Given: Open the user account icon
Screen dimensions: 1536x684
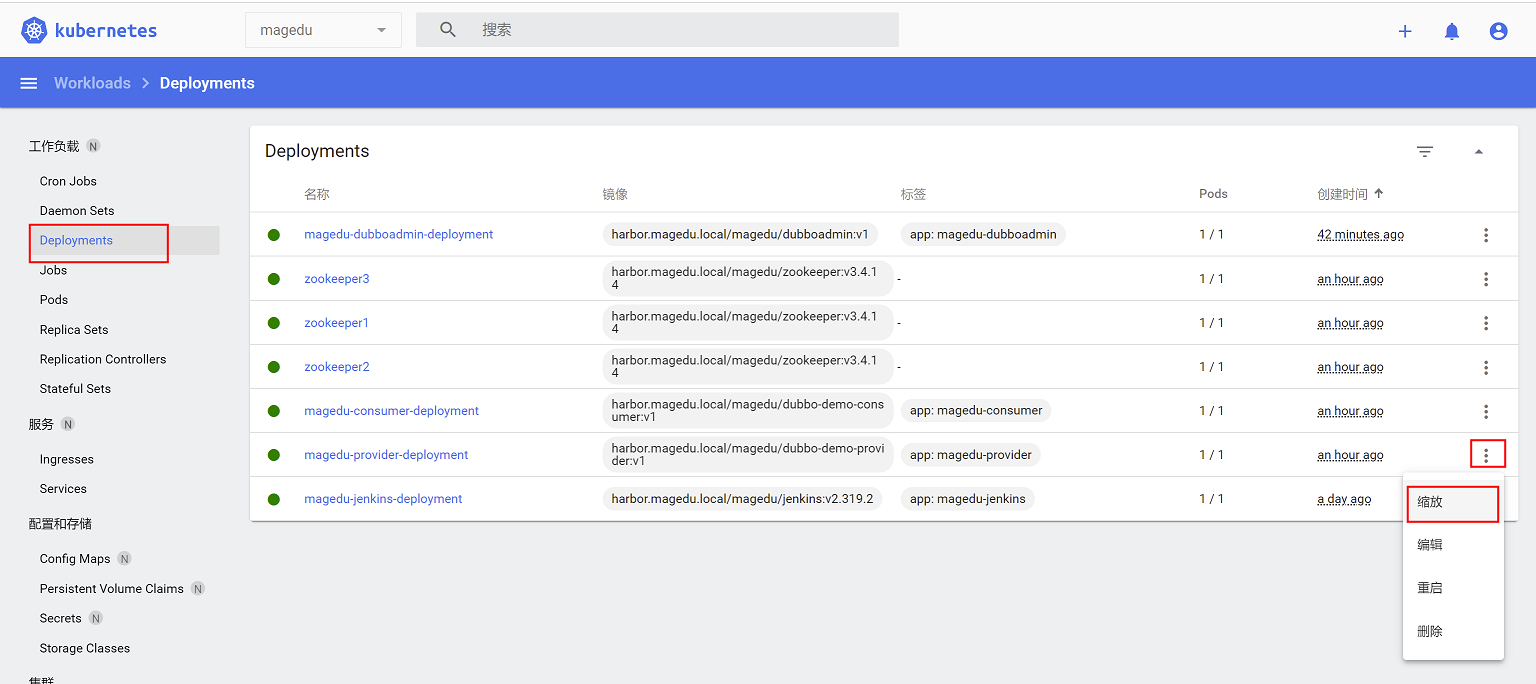Looking at the screenshot, I should pyautogui.click(x=1498, y=31).
